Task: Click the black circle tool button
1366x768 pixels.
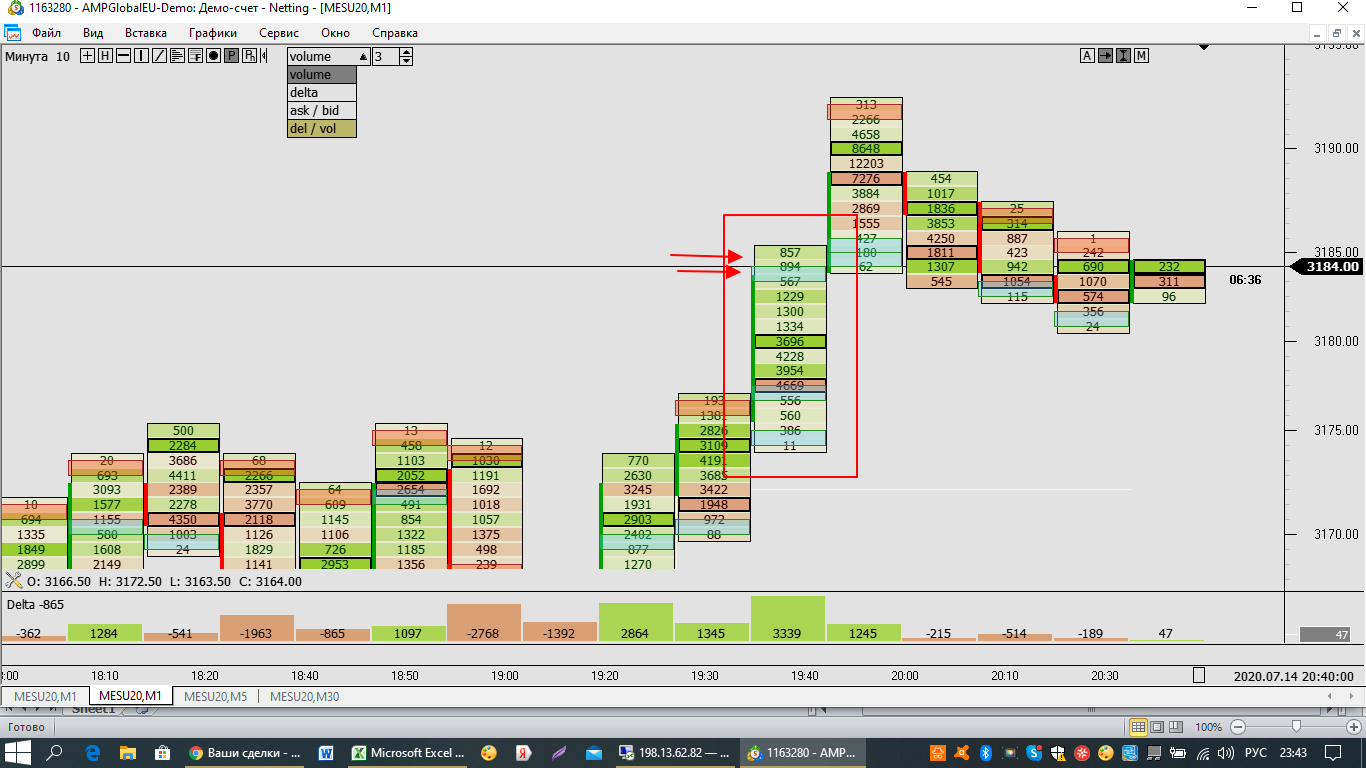Action: tap(213, 56)
